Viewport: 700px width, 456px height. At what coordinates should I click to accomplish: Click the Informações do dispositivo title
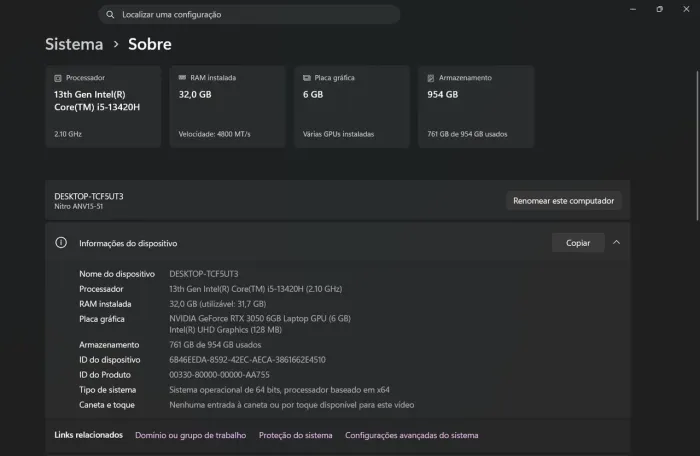point(128,243)
